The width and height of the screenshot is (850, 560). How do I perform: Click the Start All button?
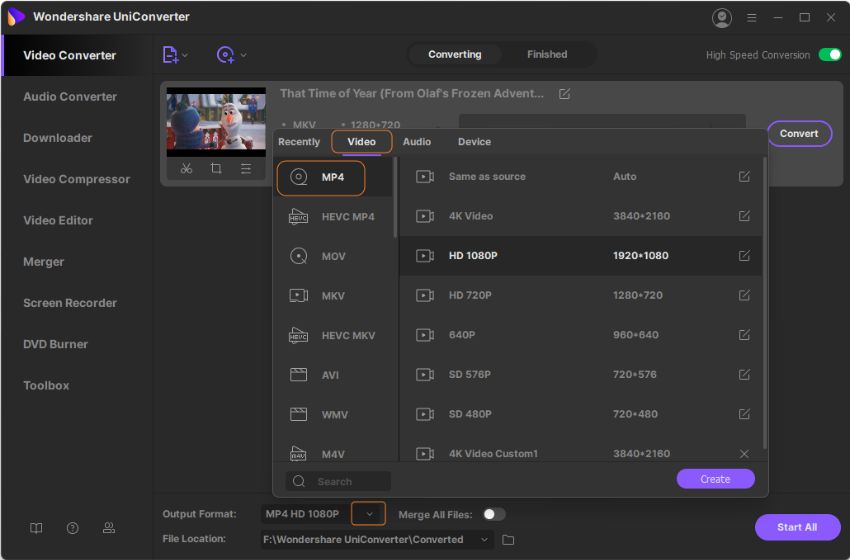(797, 527)
